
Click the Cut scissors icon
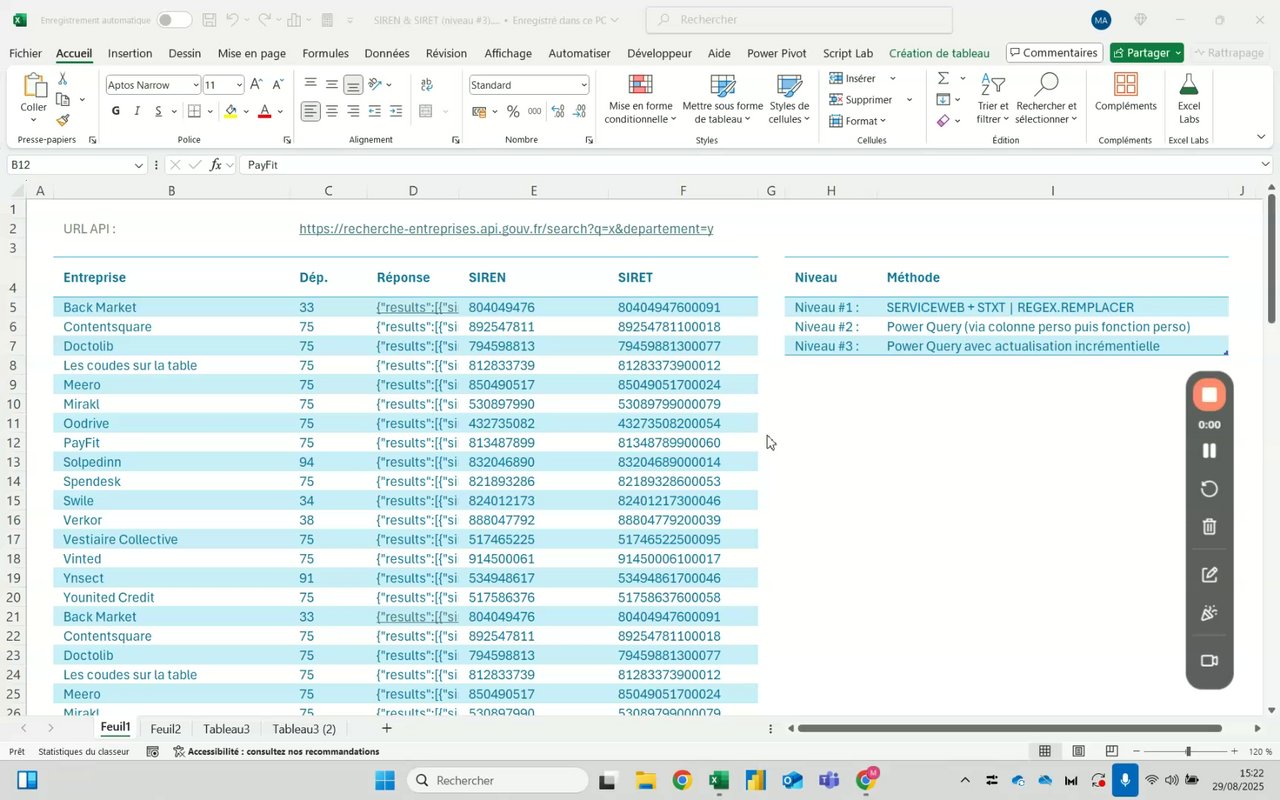(x=63, y=78)
